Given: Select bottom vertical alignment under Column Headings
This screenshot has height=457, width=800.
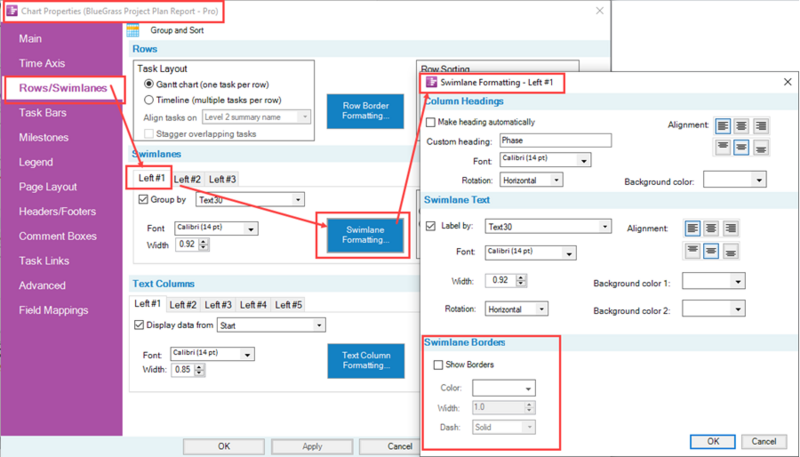Looking at the screenshot, I should [x=761, y=147].
